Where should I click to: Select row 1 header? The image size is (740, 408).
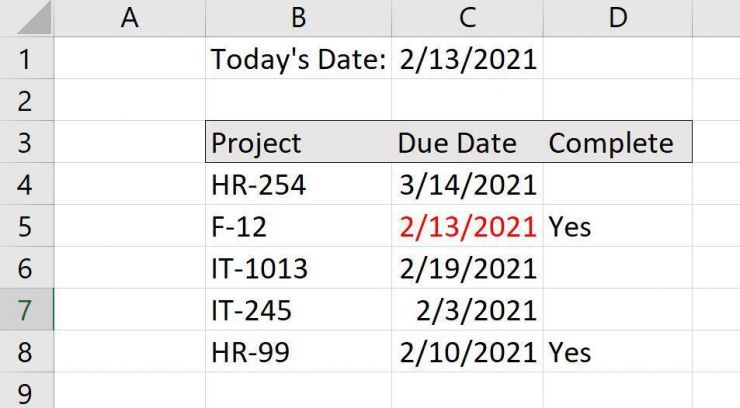click(26, 59)
